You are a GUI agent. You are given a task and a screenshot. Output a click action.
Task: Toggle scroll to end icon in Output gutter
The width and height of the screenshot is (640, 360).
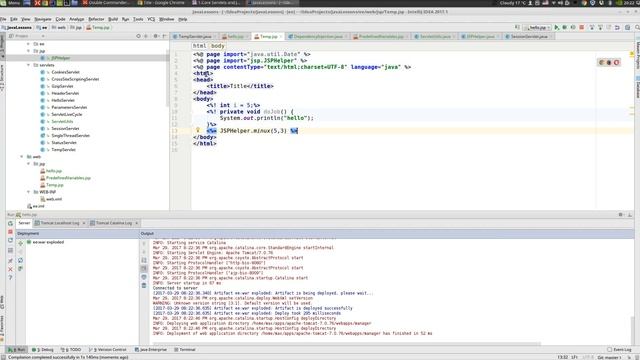coord(144,268)
